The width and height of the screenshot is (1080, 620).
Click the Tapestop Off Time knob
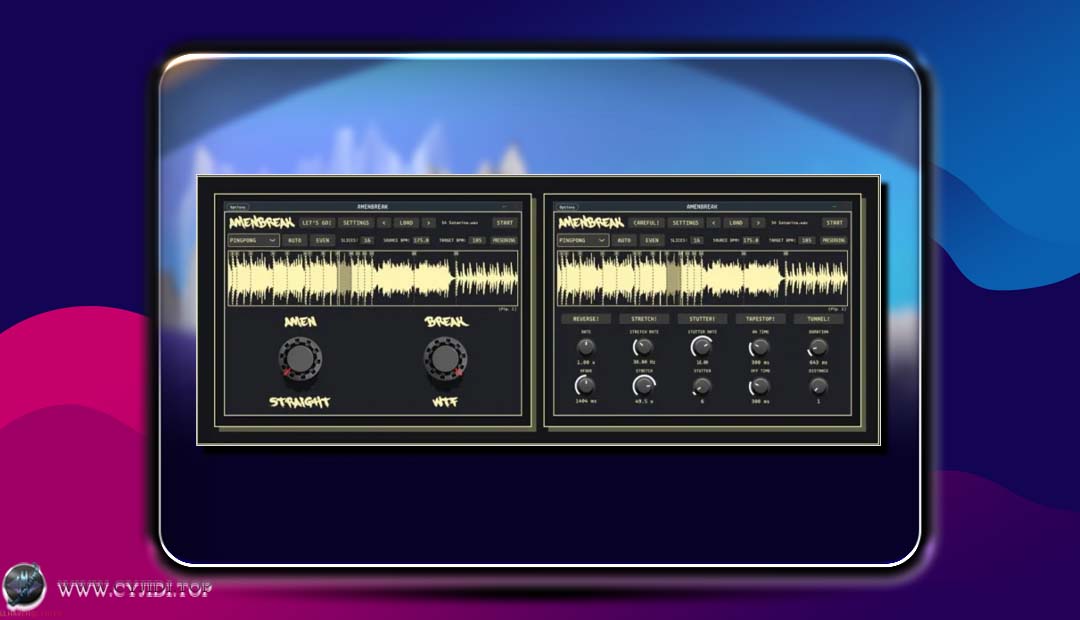tap(760, 386)
